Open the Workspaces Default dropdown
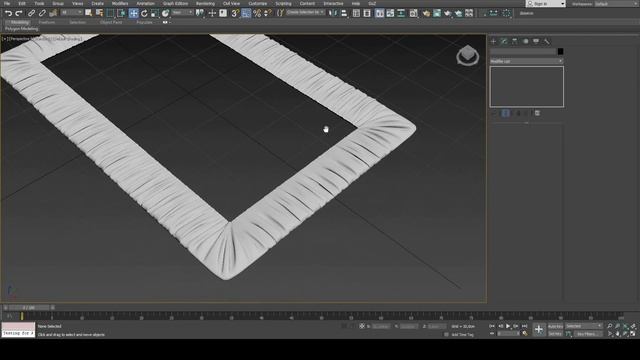640x360 pixels. tap(616, 4)
